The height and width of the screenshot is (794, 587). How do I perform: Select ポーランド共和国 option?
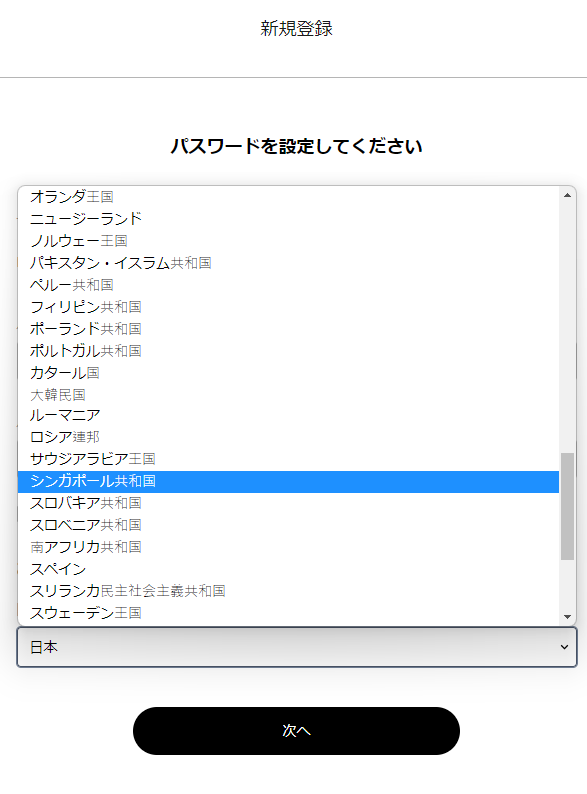[x=288, y=329]
